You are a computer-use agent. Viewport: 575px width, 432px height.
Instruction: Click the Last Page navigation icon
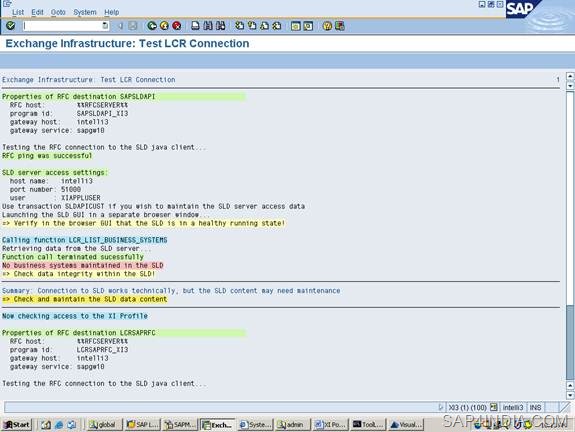pos(277,26)
